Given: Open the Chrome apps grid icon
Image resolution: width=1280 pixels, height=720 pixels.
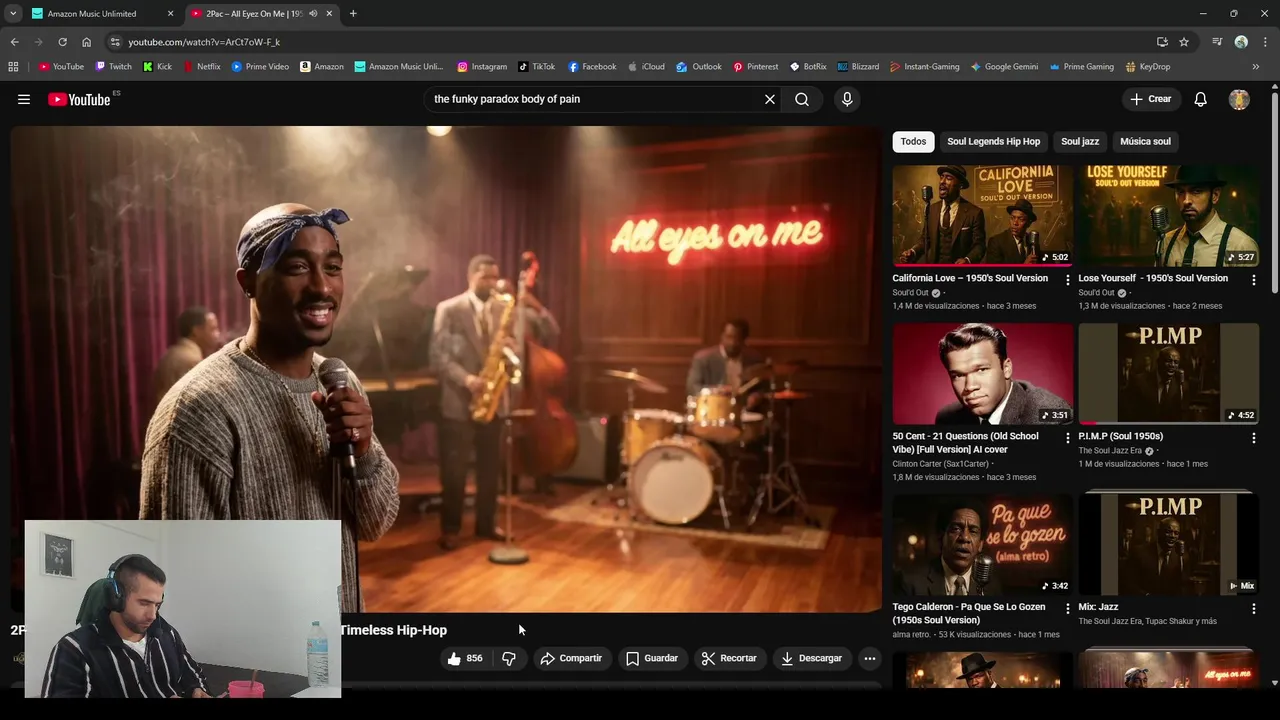Looking at the screenshot, I should (13, 67).
